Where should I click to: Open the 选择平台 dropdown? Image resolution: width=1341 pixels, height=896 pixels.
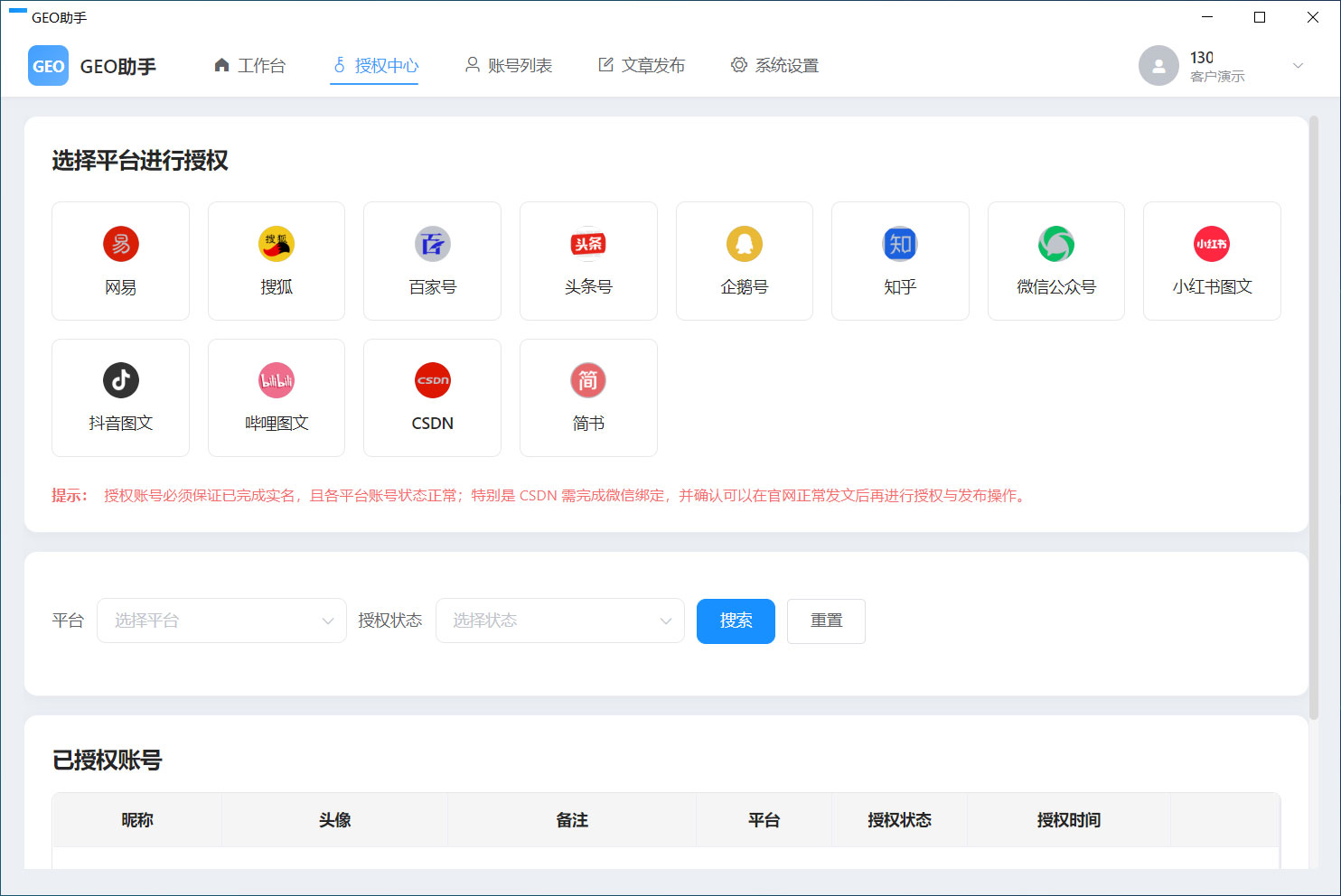click(221, 621)
